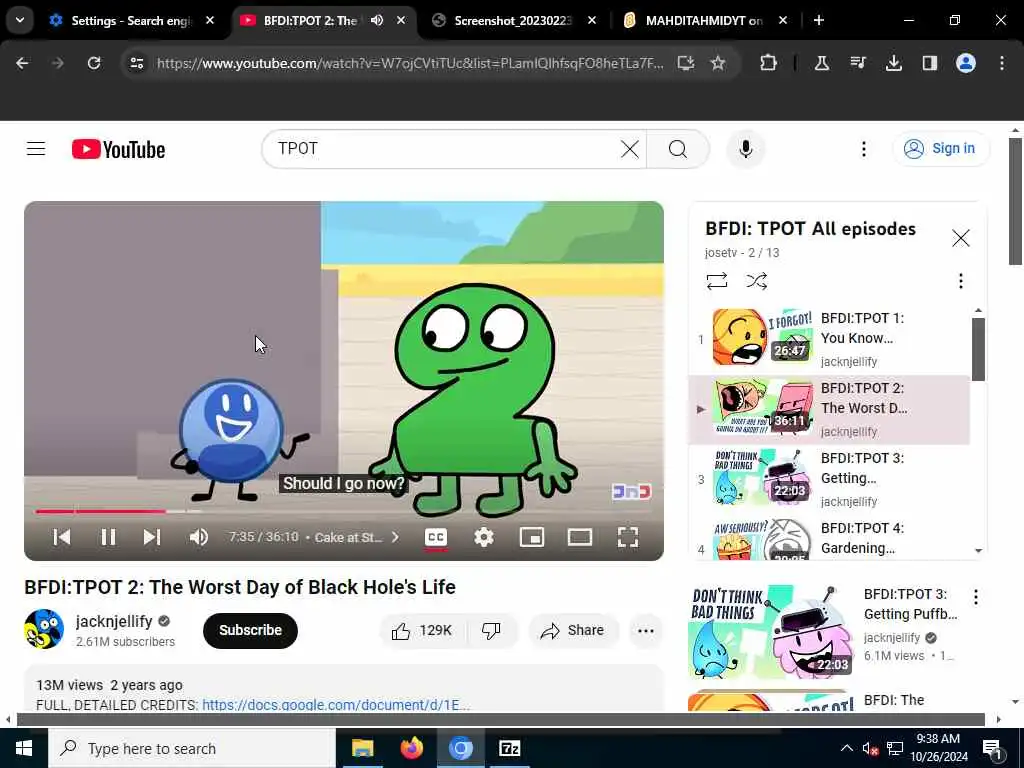The height and width of the screenshot is (768, 1024).
Task: Play BFDI:TPOT 1: You Know... from playlist
Action: point(829,339)
